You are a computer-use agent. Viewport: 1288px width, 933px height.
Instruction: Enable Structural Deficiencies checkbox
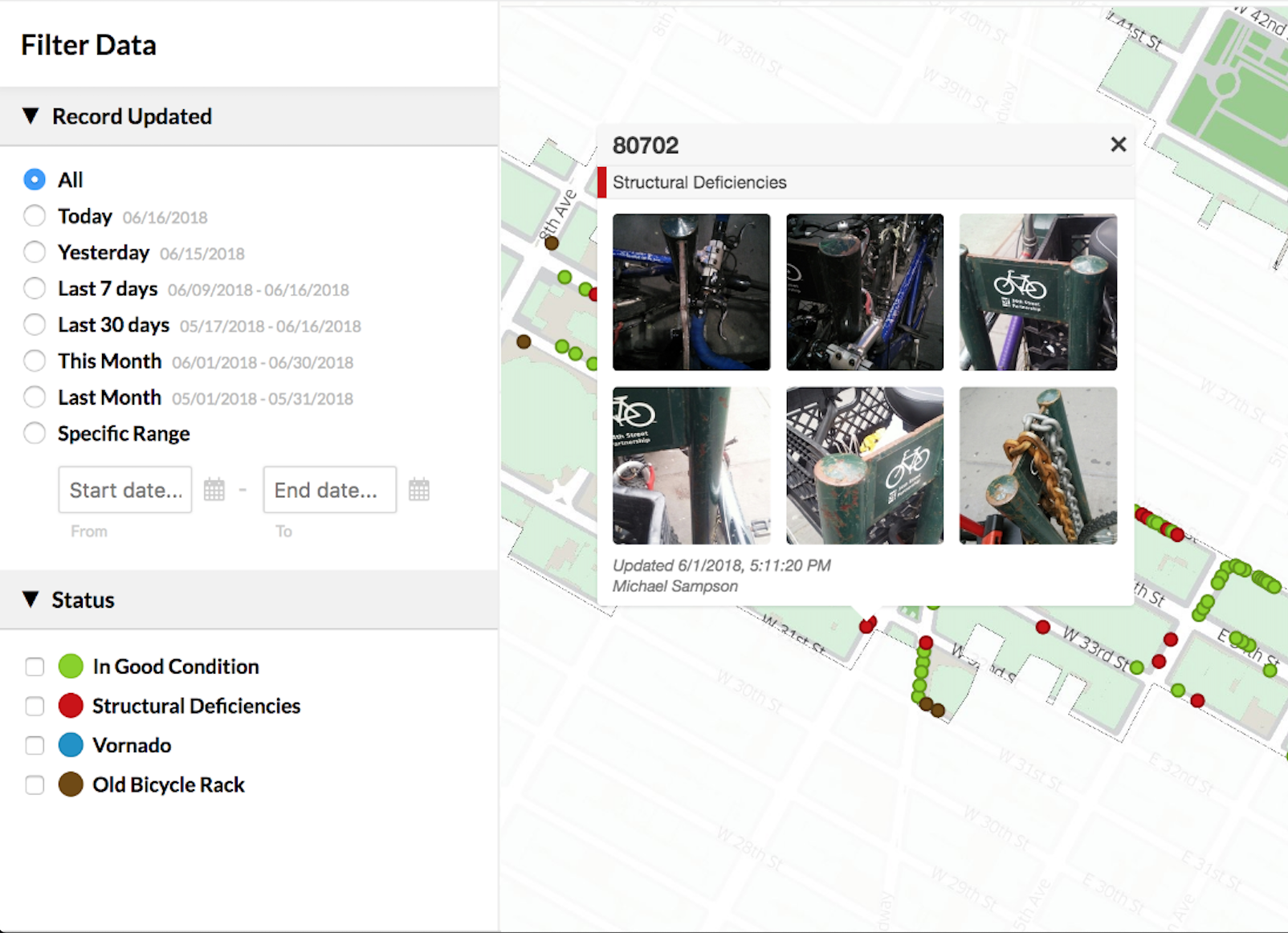click(35, 706)
